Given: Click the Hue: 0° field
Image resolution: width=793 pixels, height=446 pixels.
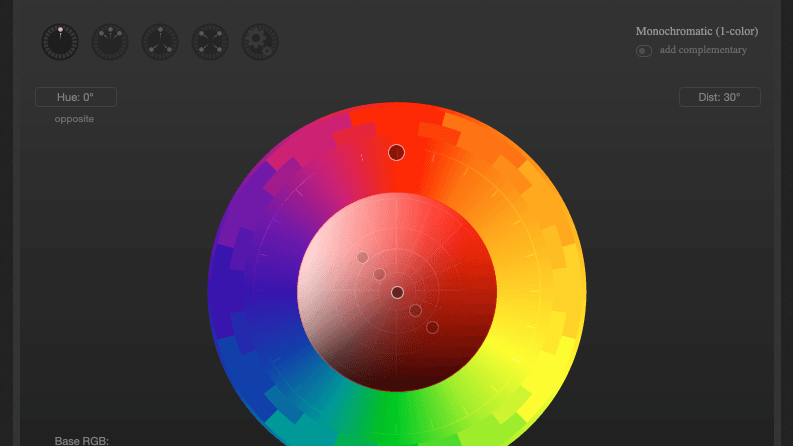Looking at the screenshot, I should [76, 97].
